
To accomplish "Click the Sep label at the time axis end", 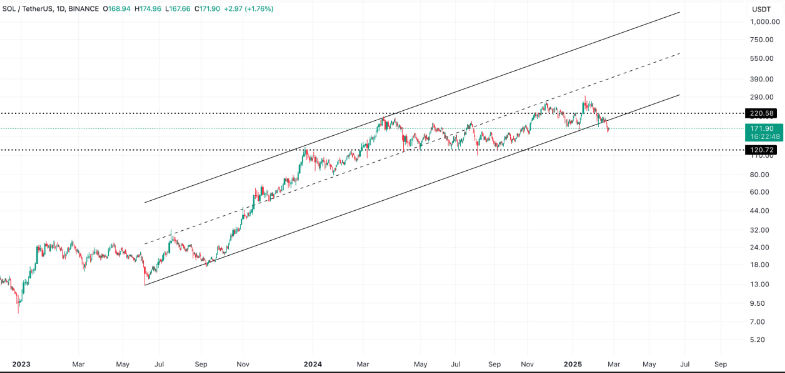I will coord(720,364).
